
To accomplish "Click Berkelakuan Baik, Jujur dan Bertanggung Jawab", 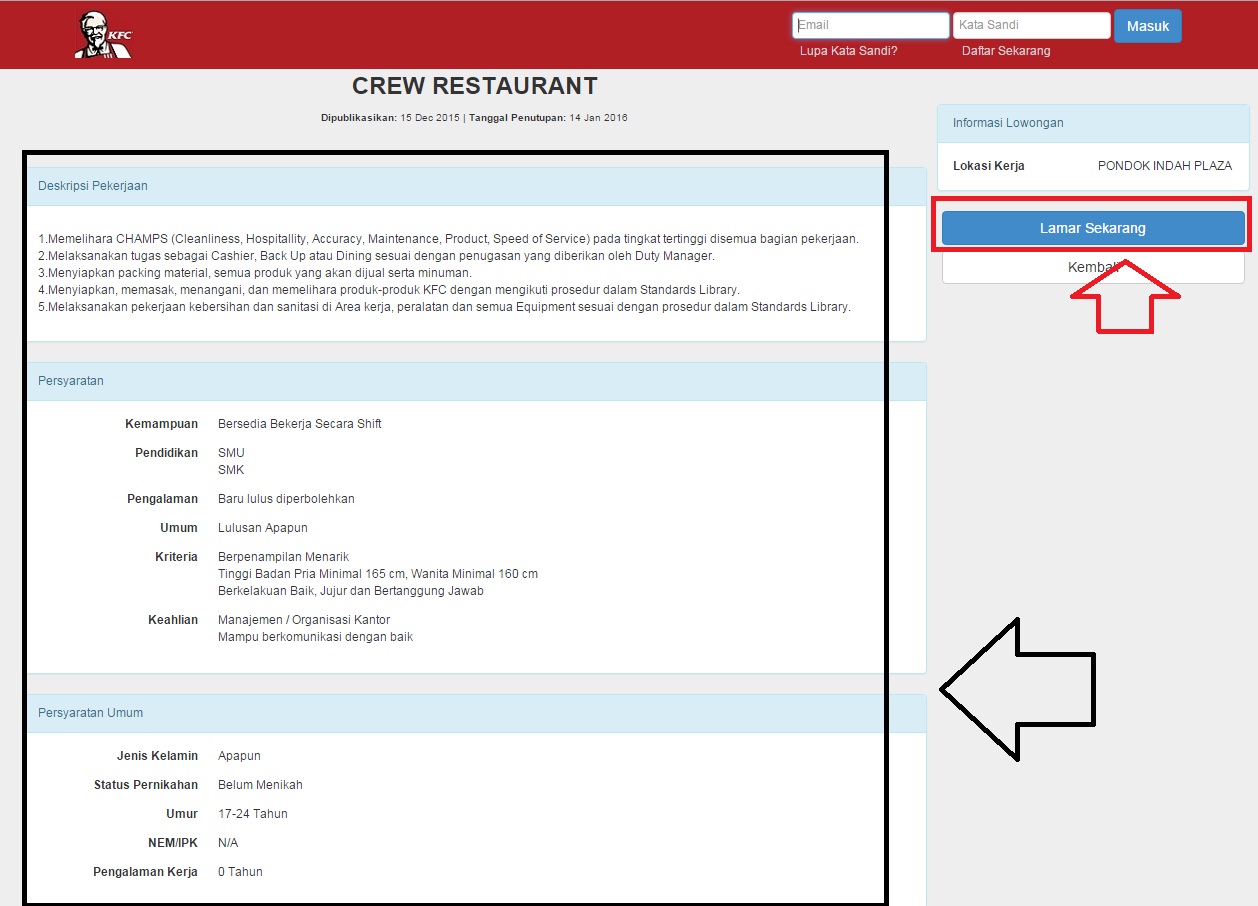I will pyautogui.click(x=351, y=591).
